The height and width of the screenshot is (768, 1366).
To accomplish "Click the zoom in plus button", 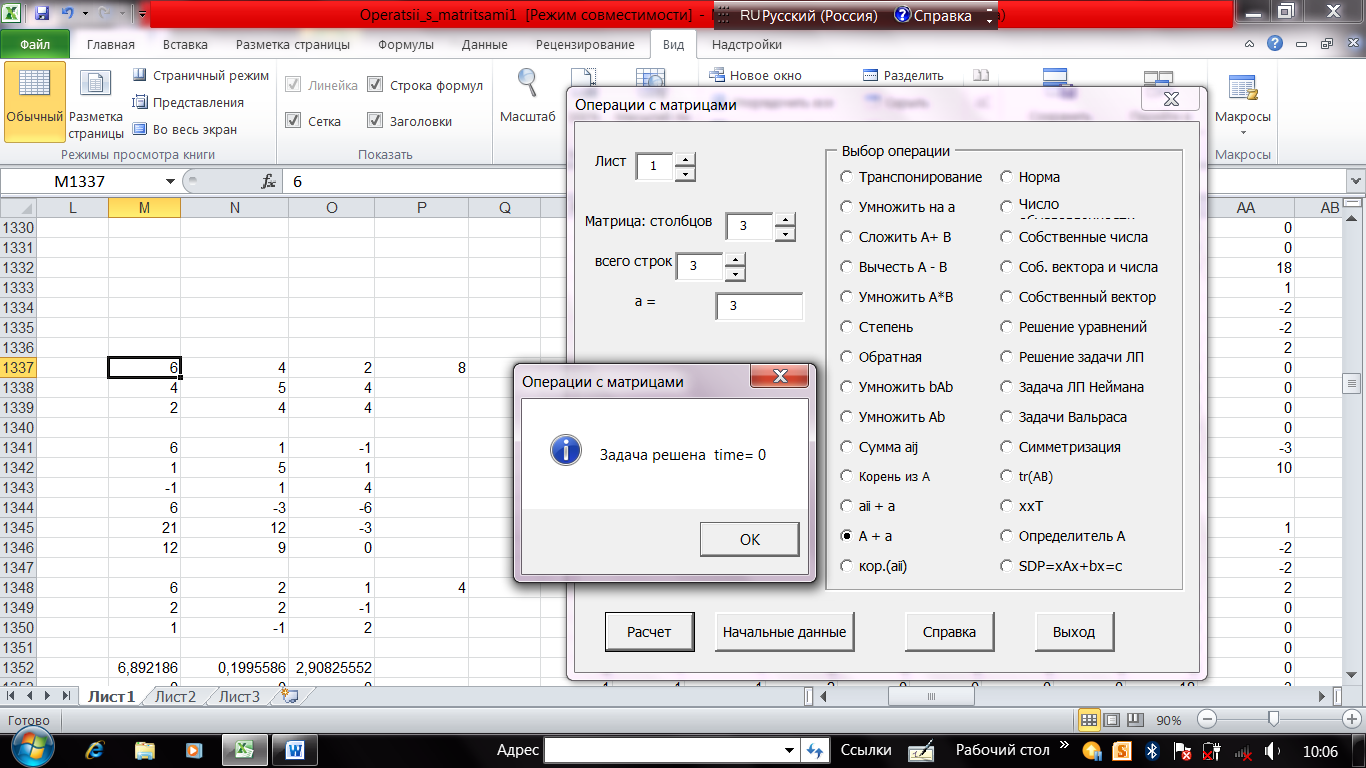I will click(1352, 719).
